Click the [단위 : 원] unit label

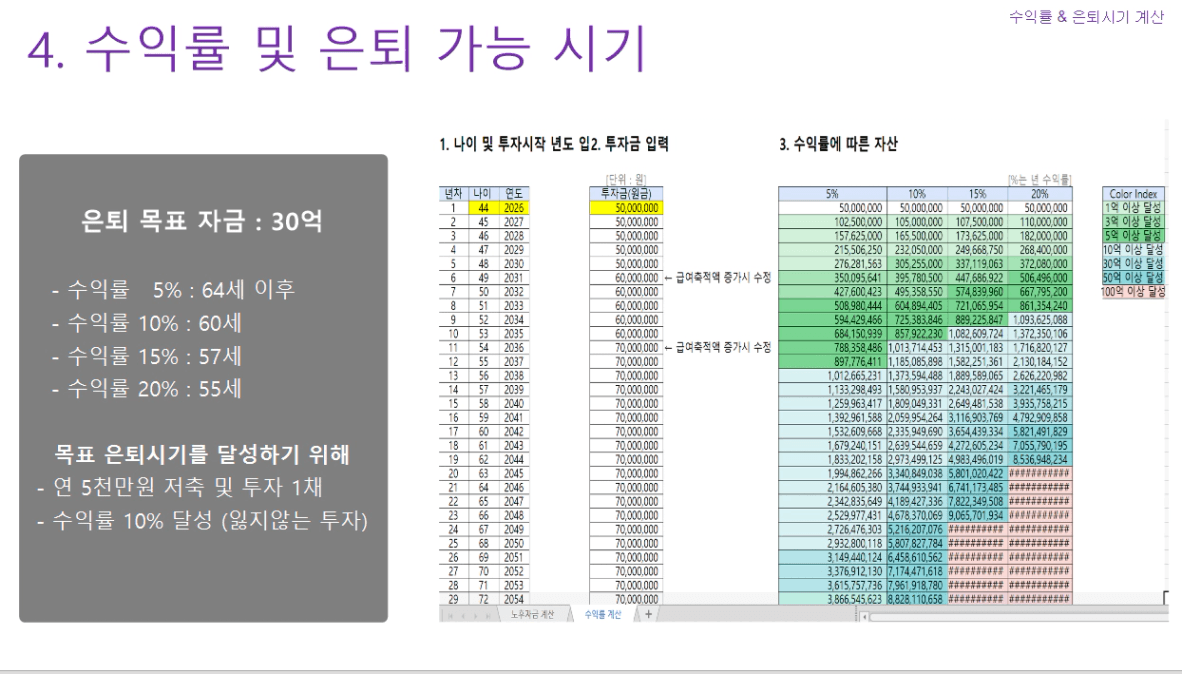click(626, 179)
